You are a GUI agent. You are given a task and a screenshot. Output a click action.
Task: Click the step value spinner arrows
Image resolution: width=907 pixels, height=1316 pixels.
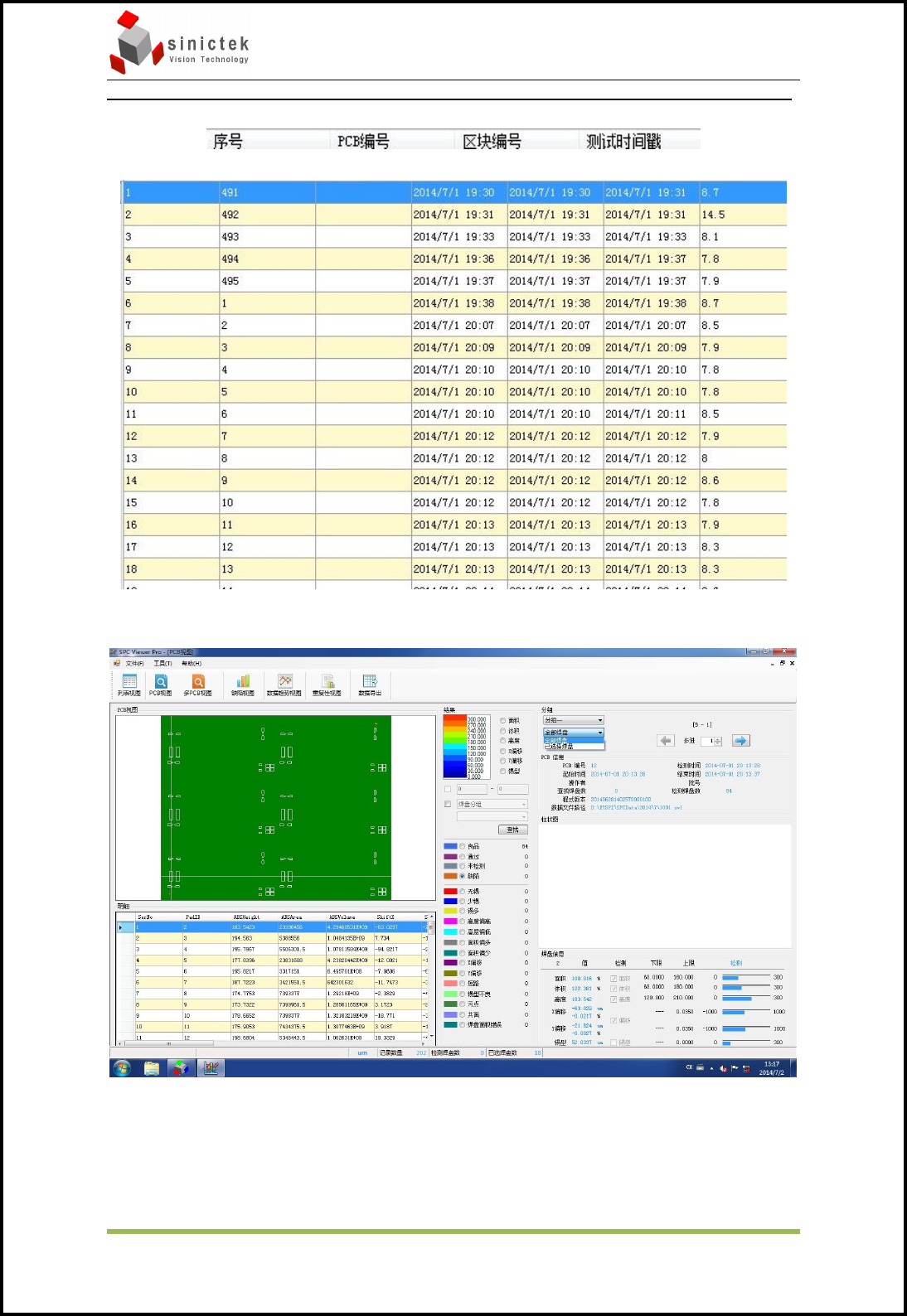718,741
